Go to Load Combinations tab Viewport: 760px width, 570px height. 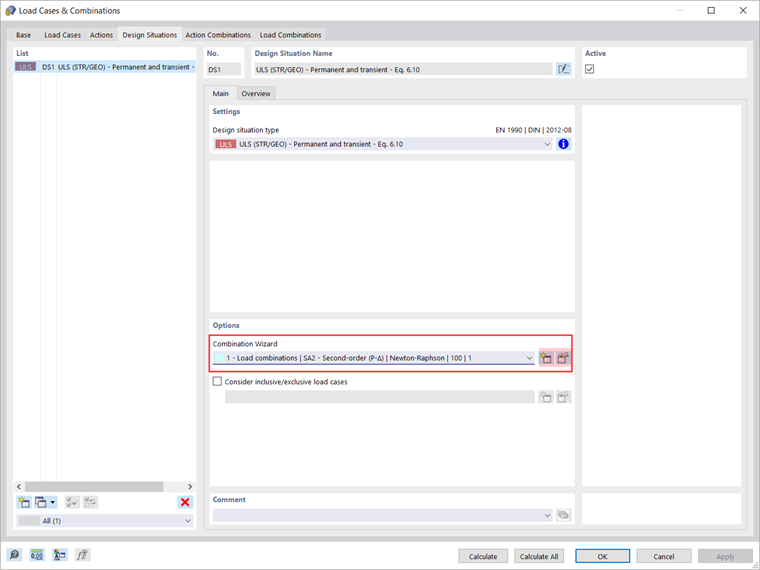[290, 35]
